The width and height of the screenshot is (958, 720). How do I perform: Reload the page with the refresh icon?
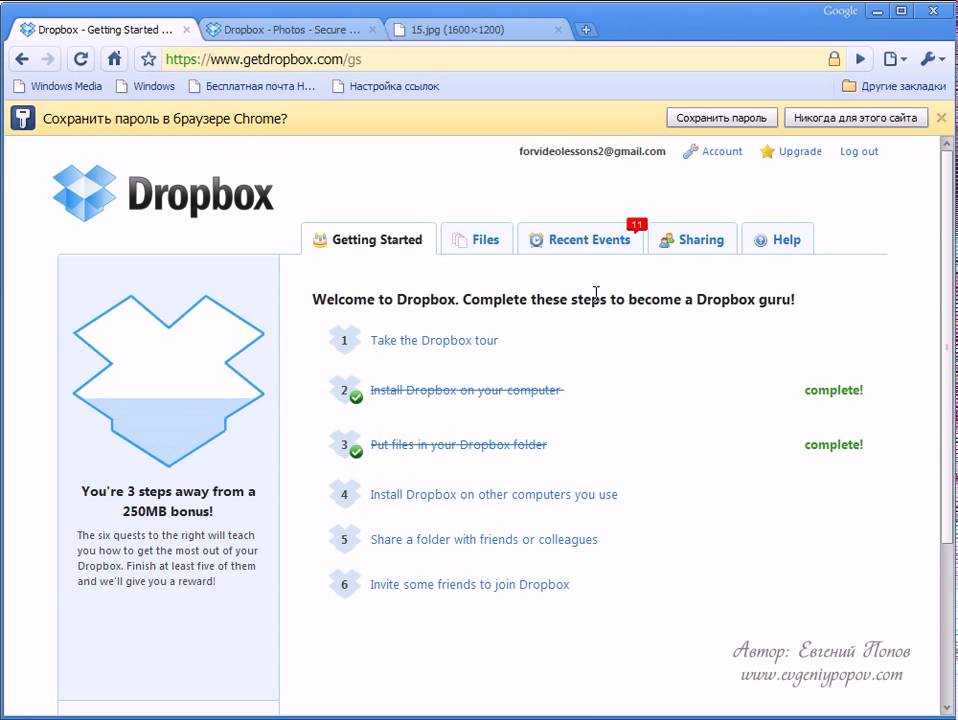(x=81, y=59)
